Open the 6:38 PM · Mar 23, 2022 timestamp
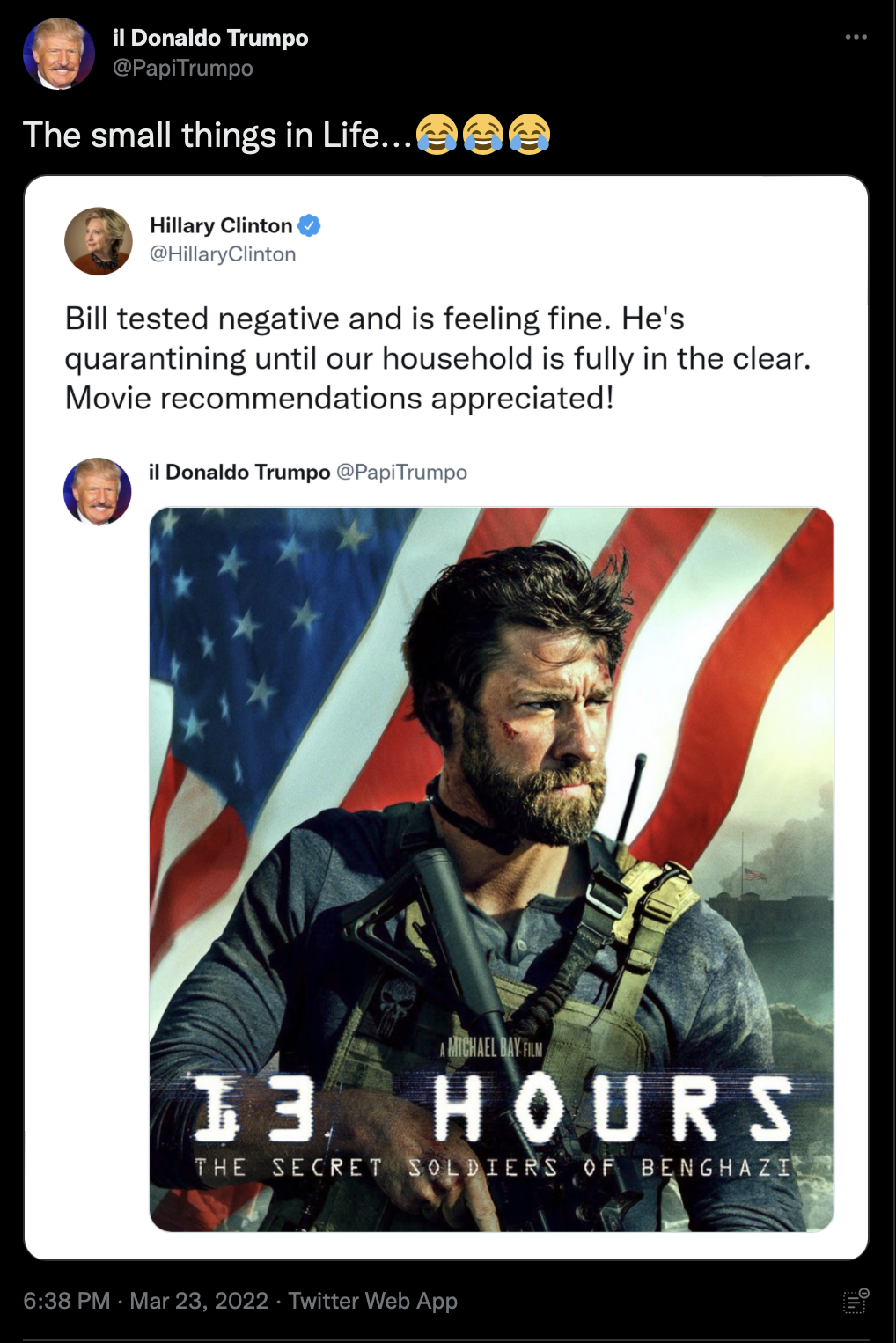Viewport: 896px width, 1343px height. pyautogui.click(x=146, y=1301)
